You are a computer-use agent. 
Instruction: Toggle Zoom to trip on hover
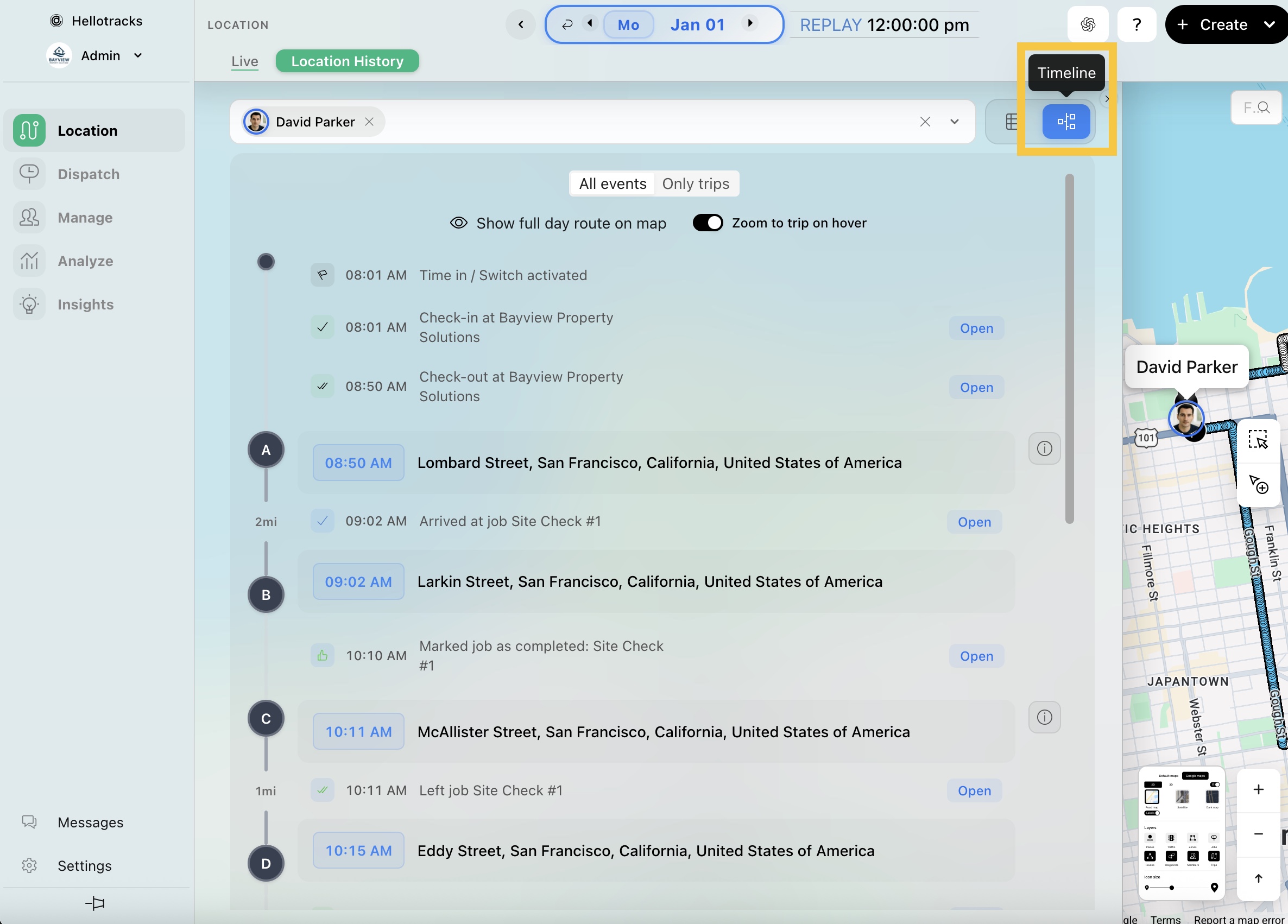coord(708,223)
